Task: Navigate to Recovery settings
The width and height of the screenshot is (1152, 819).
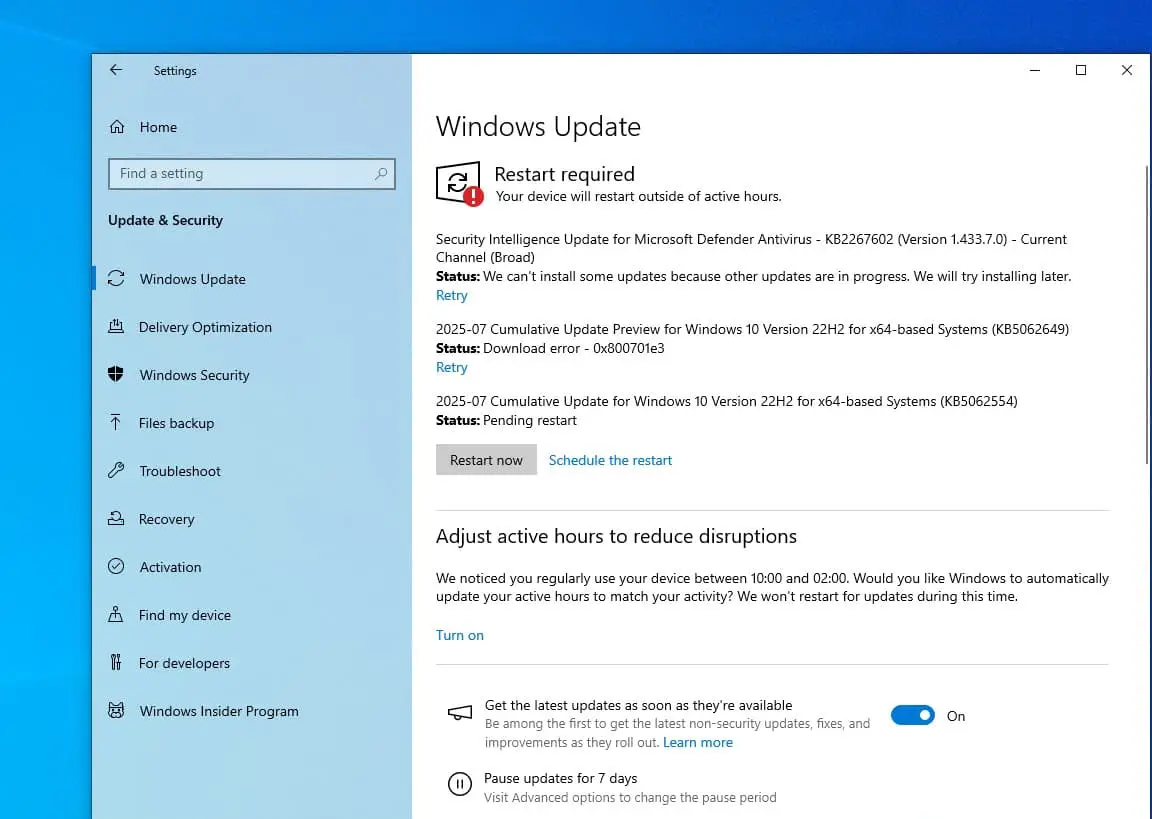Action: [x=167, y=519]
